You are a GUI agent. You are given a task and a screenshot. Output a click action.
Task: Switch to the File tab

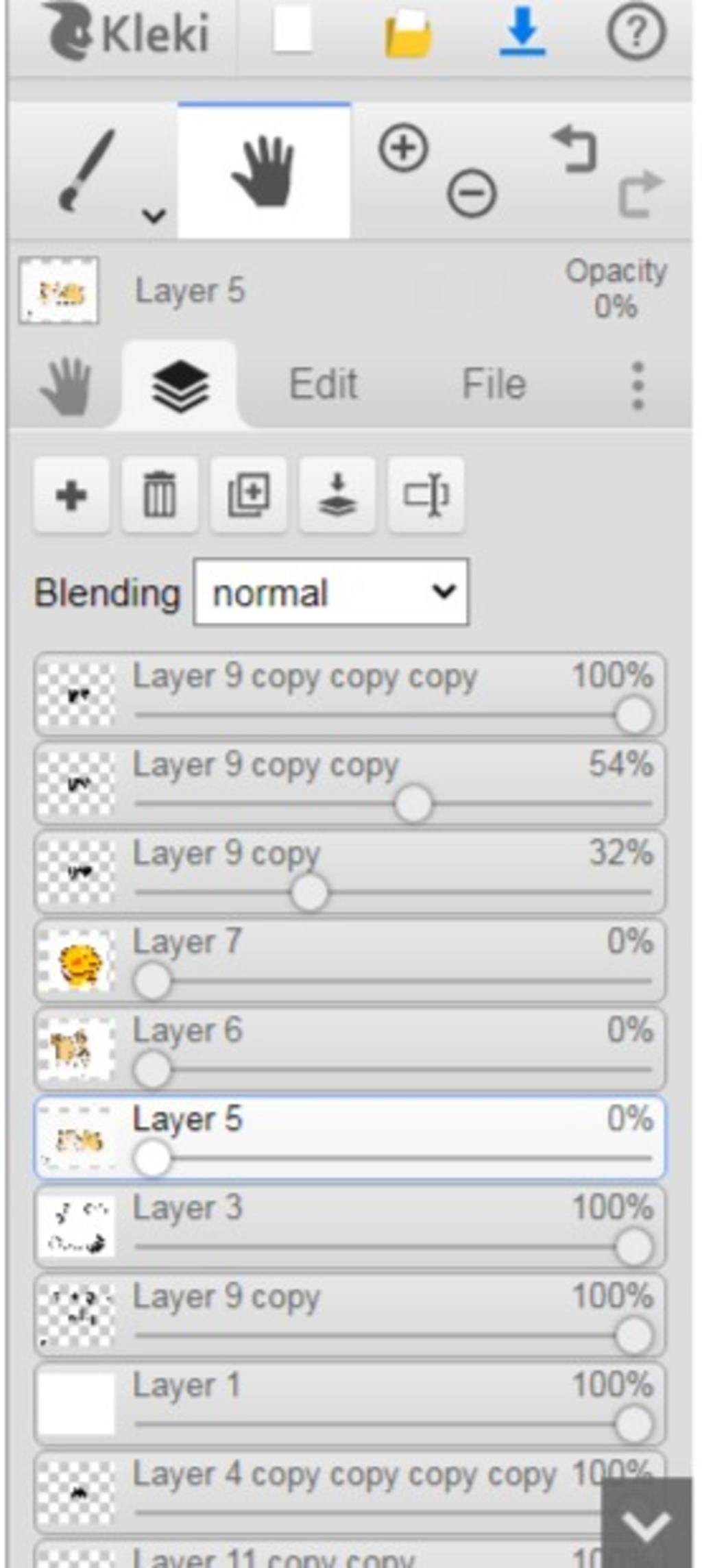click(494, 384)
